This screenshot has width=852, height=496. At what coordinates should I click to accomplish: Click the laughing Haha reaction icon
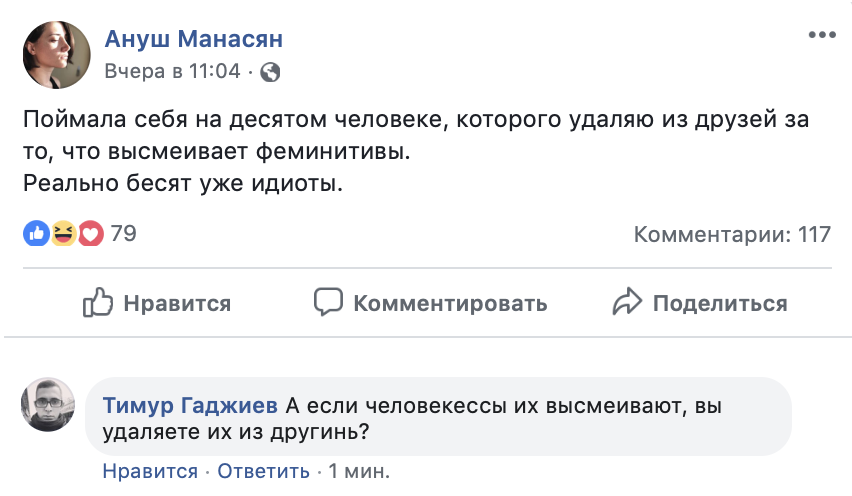pyautogui.click(x=64, y=234)
